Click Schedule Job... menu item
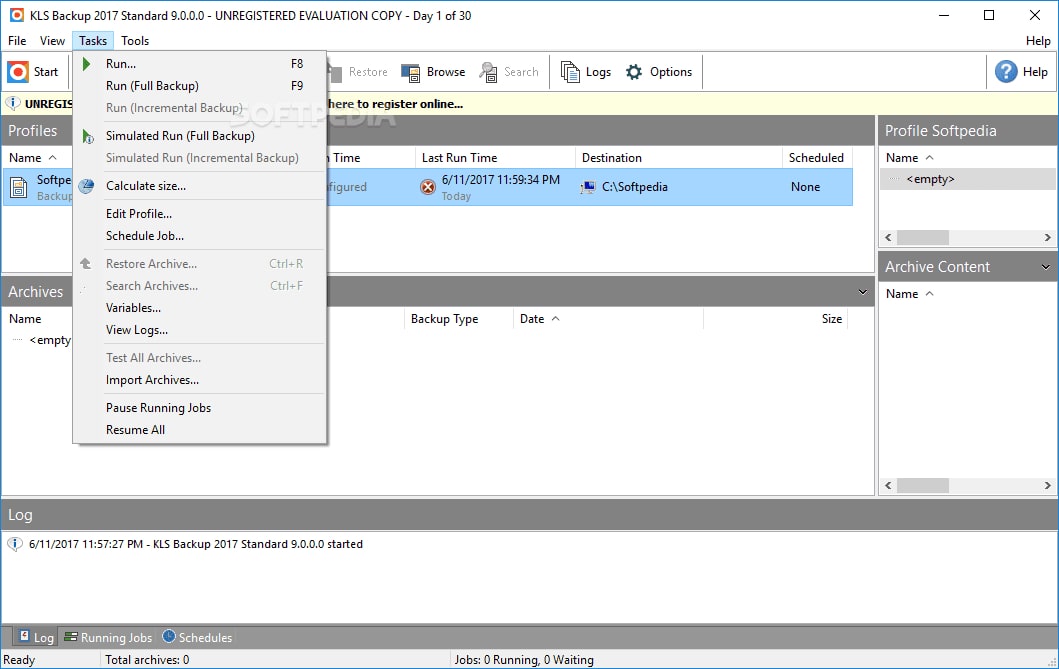Viewport: 1059px width, 669px height. pos(145,236)
